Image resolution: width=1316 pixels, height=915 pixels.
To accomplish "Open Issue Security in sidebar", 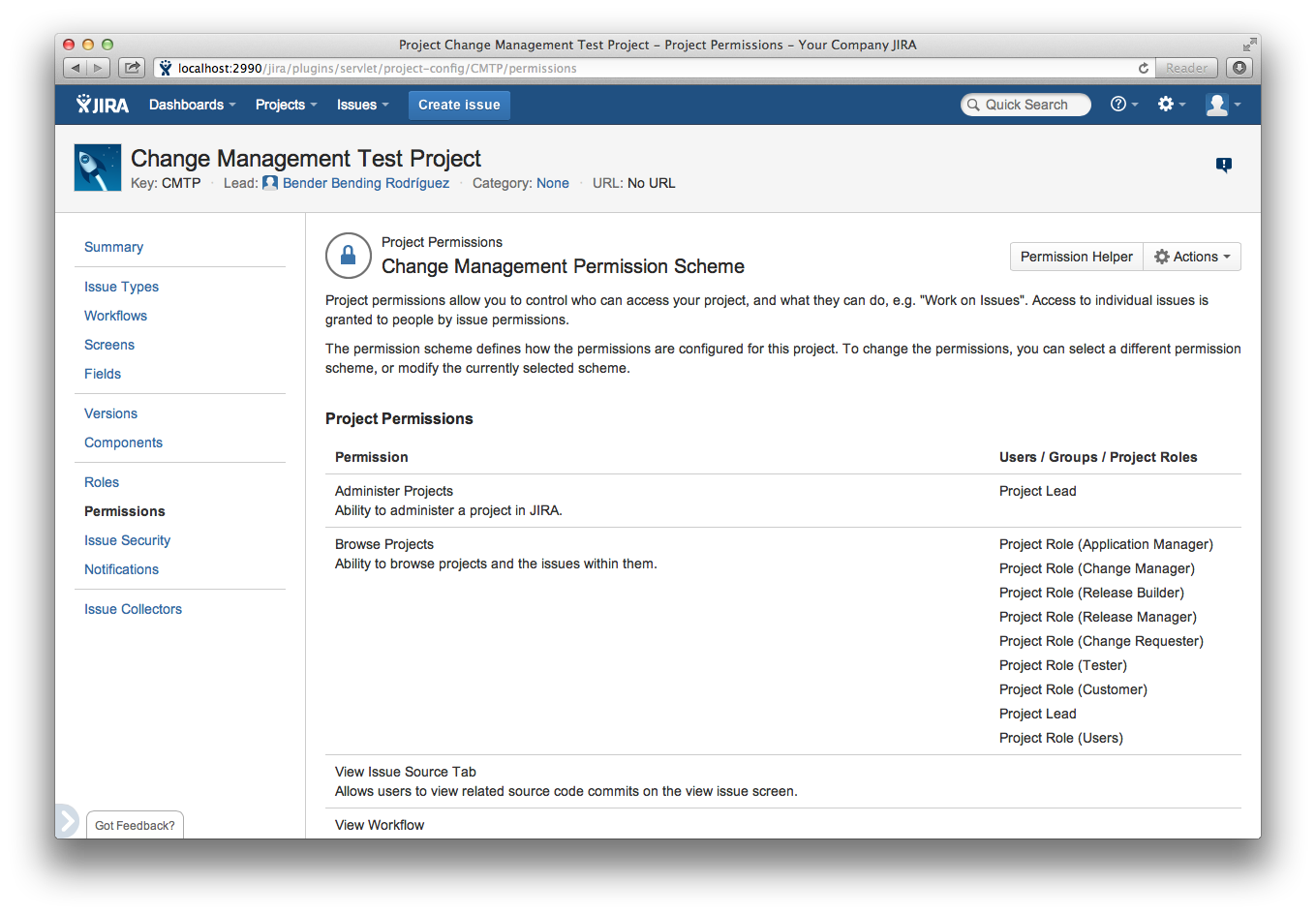I will [127, 540].
